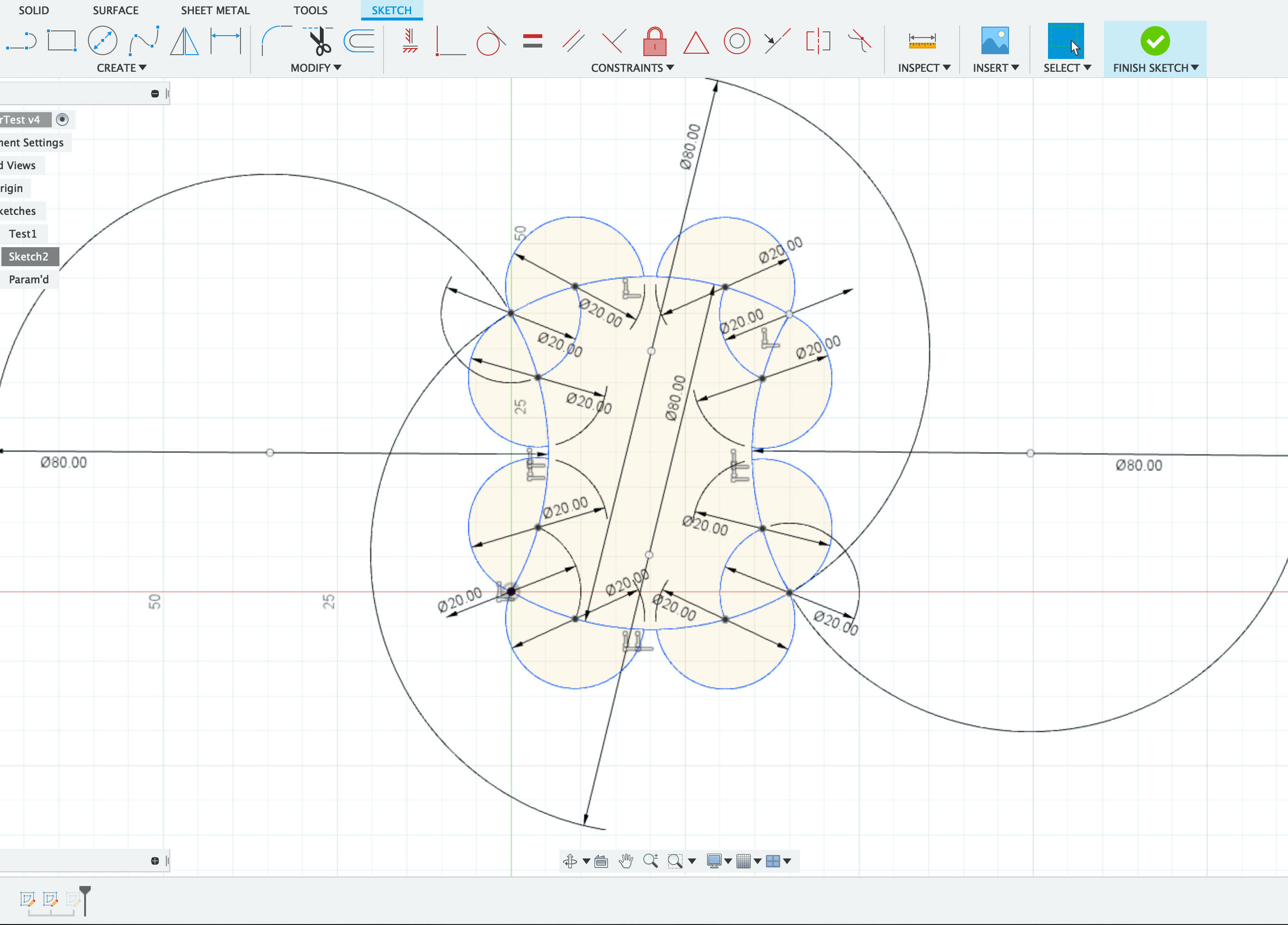This screenshot has width=1288, height=925.
Task: Start the Sketch Dimension tool
Action: (x=225, y=41)
